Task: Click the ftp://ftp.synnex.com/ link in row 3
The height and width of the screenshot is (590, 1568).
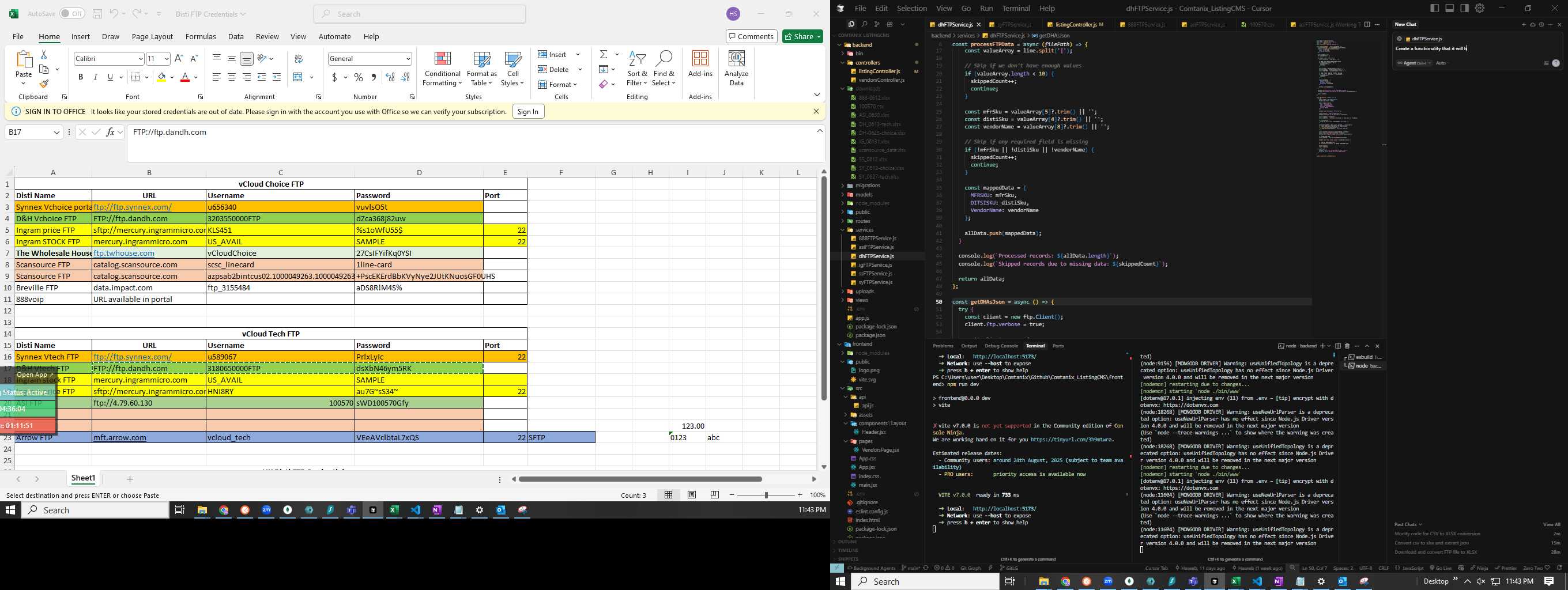Action: [x=132, y=207]
